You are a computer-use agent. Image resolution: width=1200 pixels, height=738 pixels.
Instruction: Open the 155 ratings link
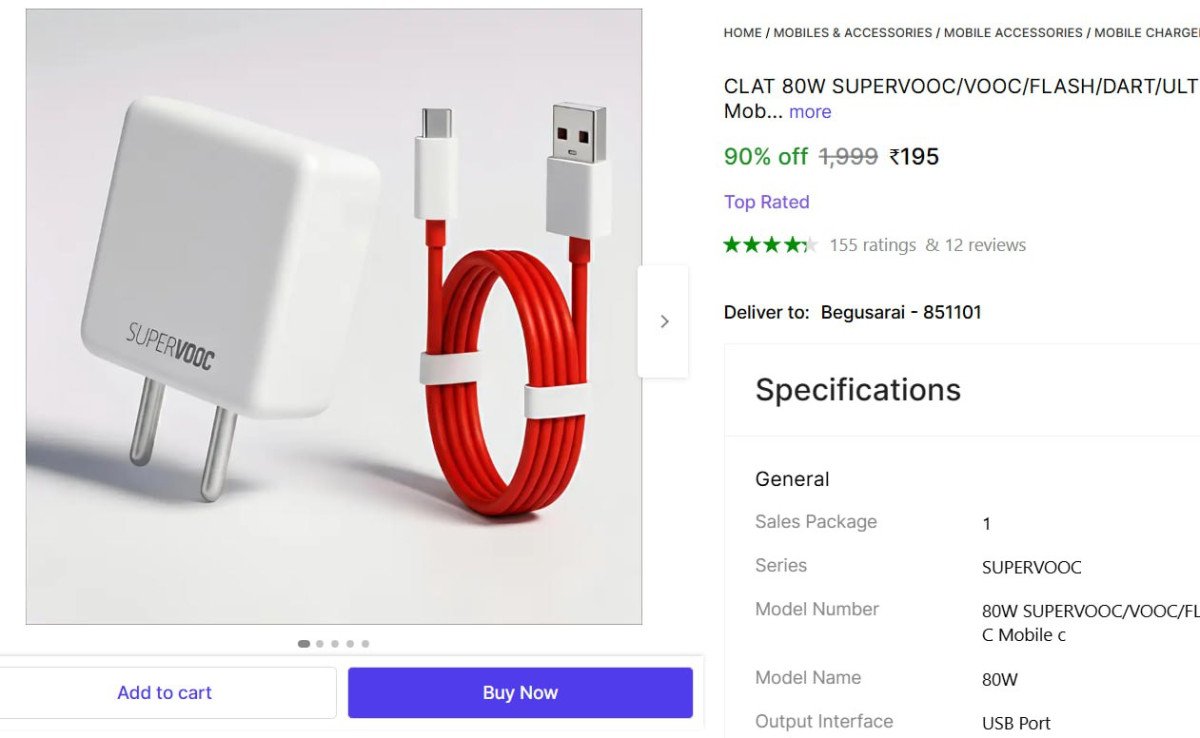(x=872, y=245)
